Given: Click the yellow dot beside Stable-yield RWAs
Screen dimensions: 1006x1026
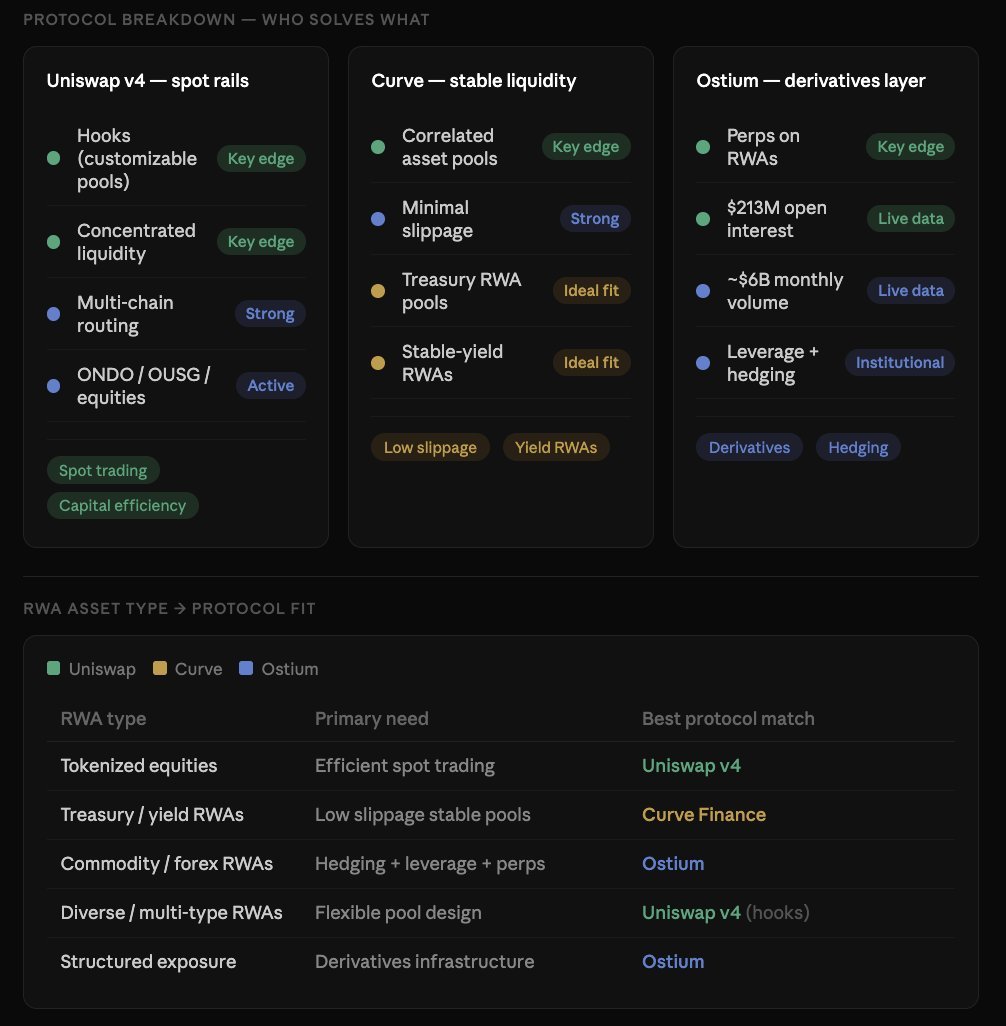Looking at the screenshot, I should pos(378,363).
